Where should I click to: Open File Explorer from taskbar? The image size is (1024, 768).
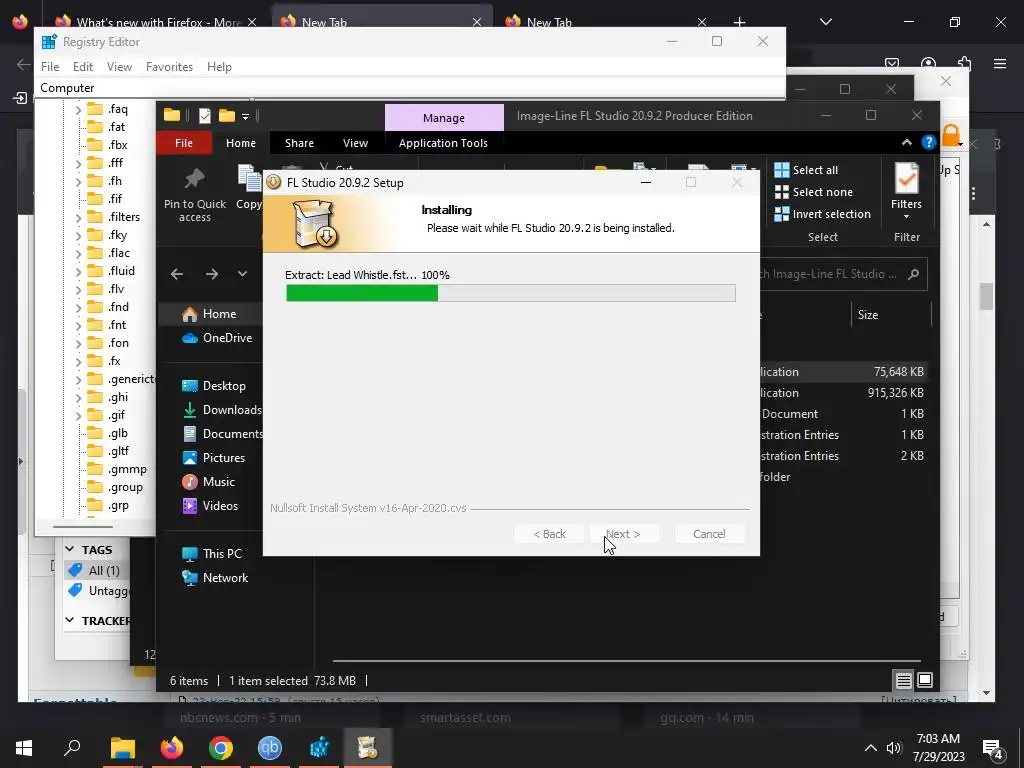[x=122, y=748]
